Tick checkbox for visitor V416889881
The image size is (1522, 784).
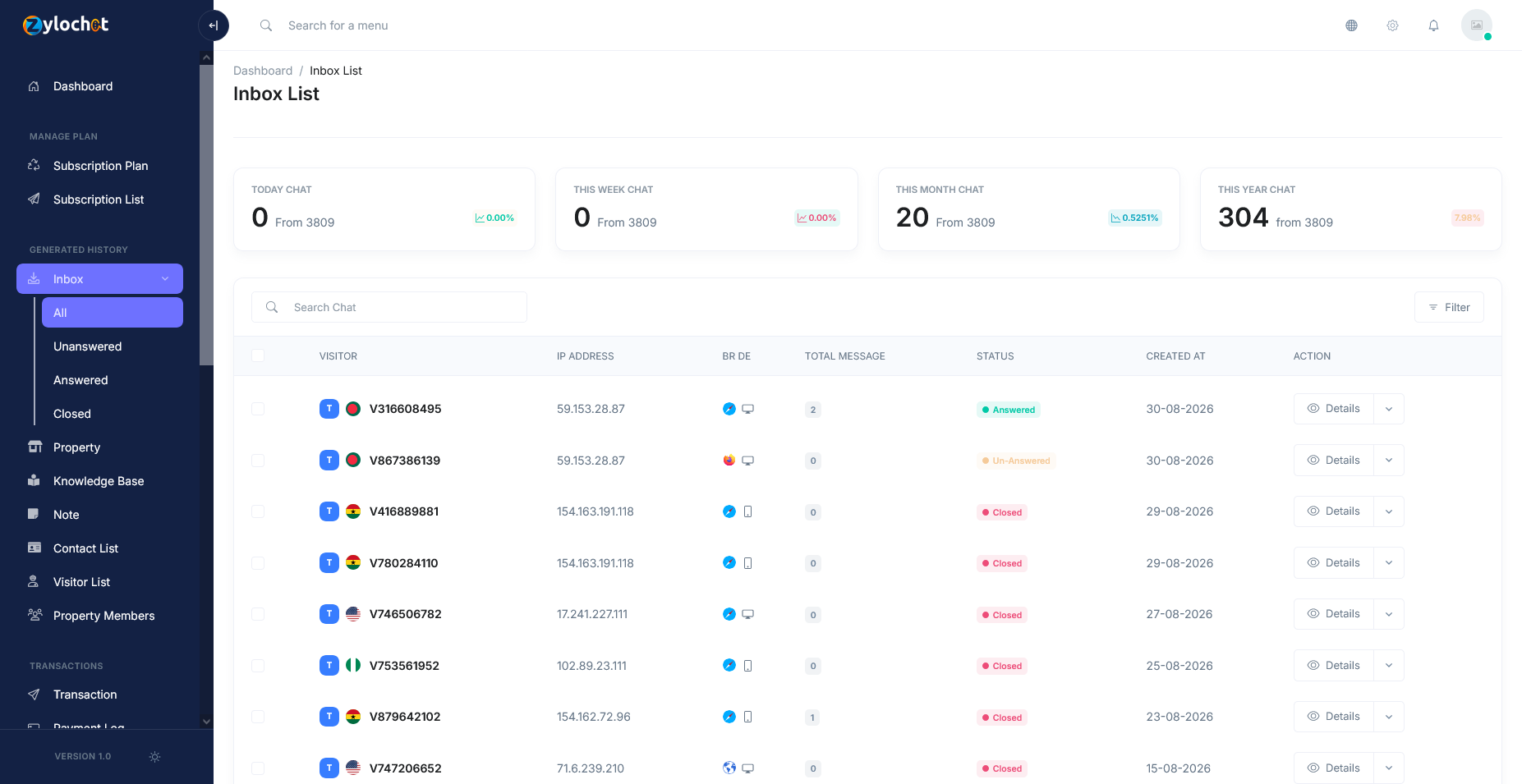(x=258, y=511)
